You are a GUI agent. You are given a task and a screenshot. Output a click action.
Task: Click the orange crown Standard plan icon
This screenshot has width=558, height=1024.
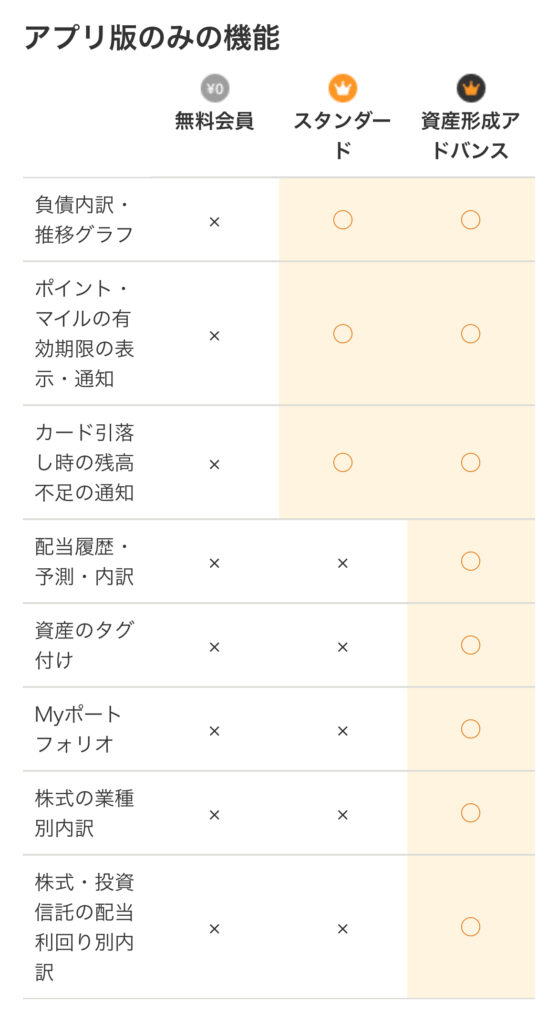click(342, 89)
